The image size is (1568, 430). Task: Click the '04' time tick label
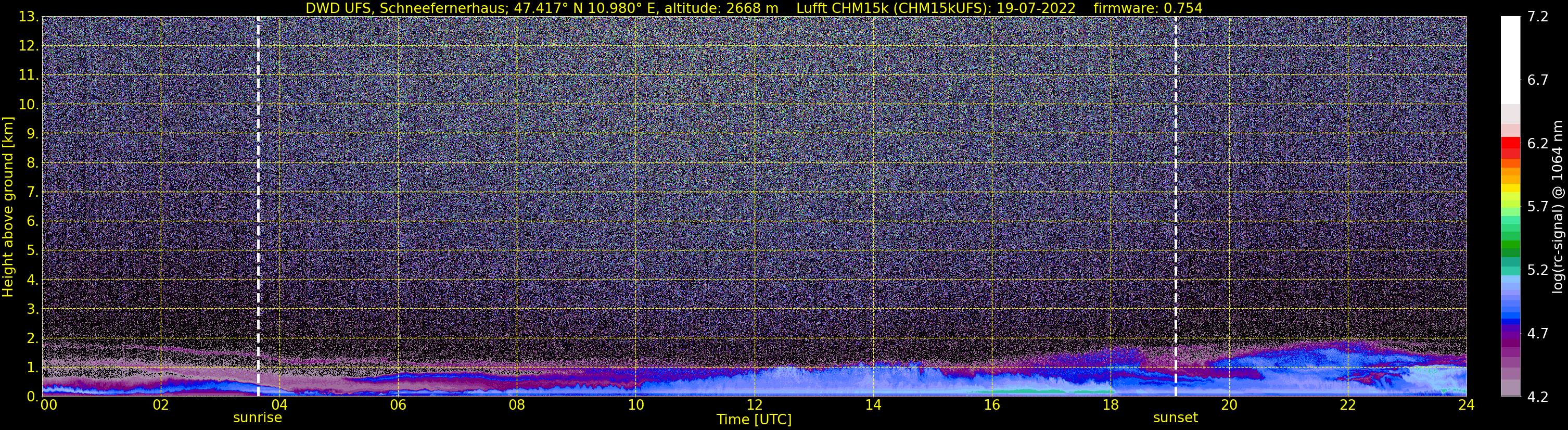279,405
